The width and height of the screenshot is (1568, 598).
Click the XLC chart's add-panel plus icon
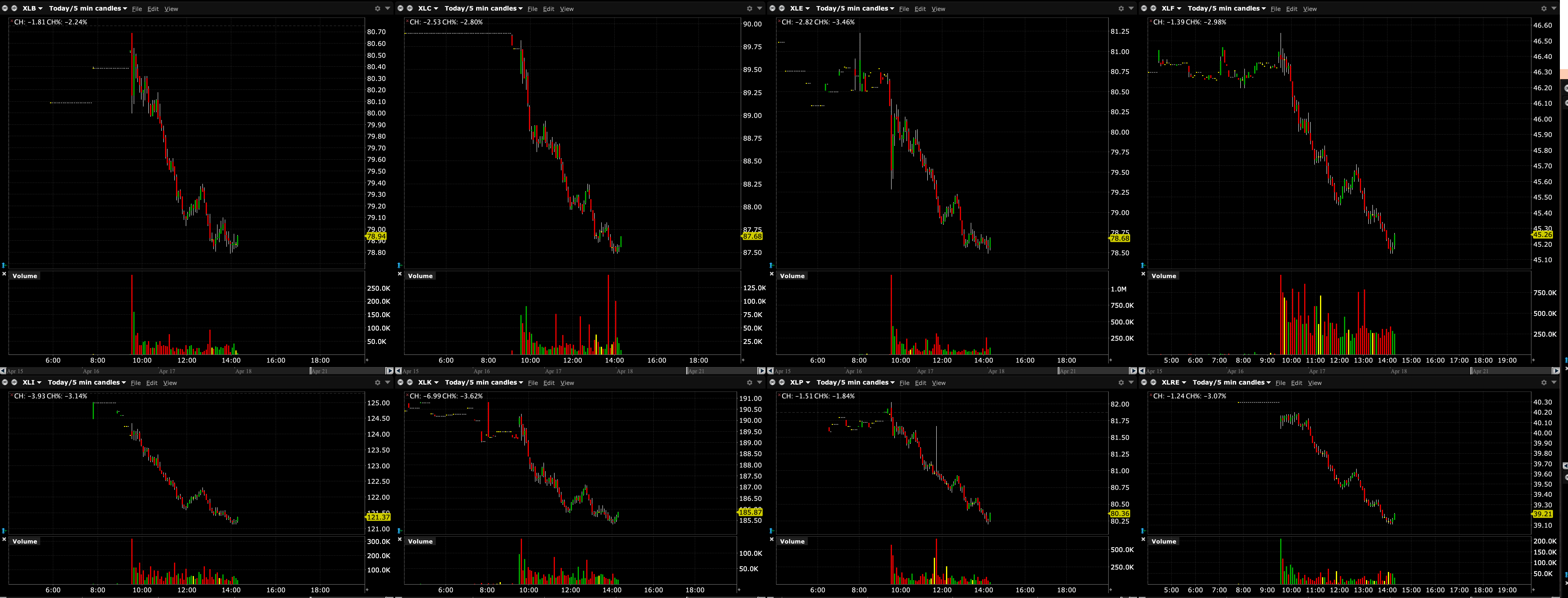tap(410, 9)
